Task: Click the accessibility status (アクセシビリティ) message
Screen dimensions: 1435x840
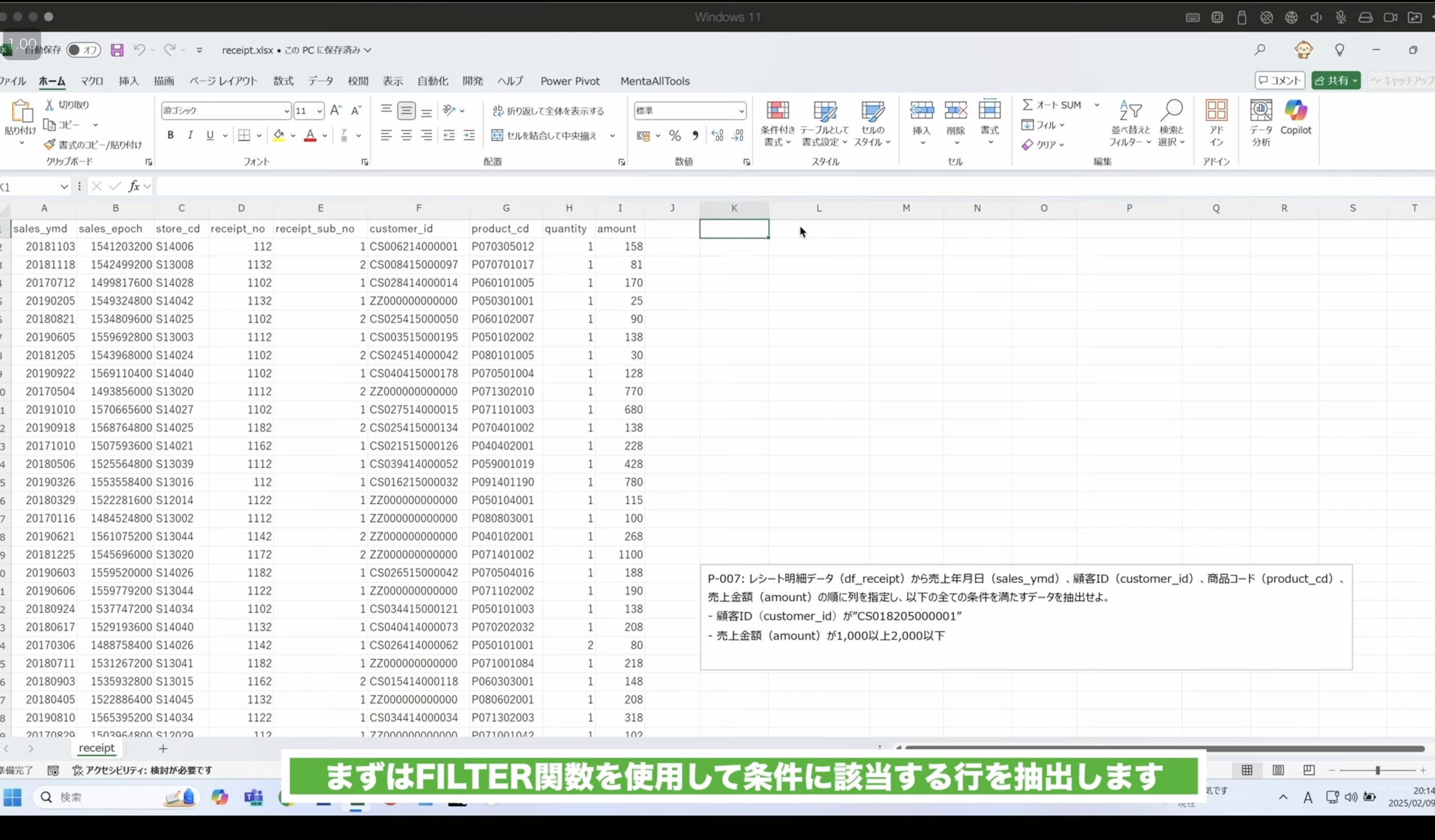Action: pos(142,770)
